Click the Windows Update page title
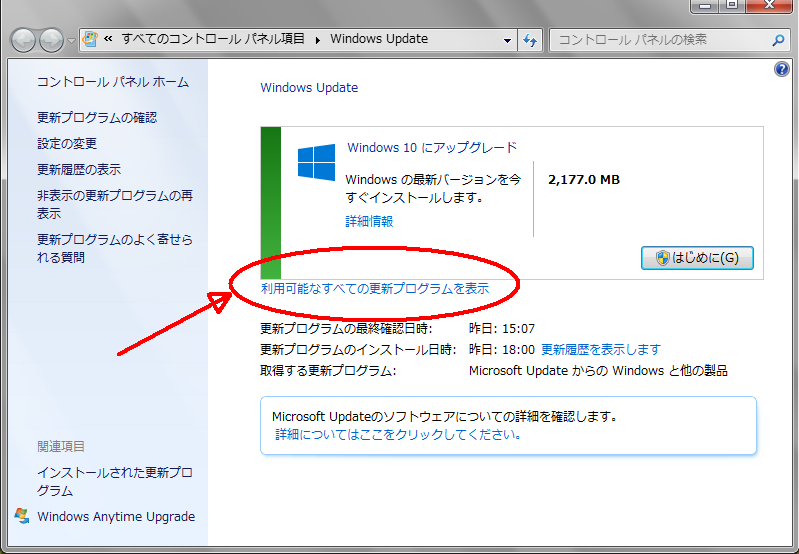Viewport: 799px width, 554px height. coord(309,88)
